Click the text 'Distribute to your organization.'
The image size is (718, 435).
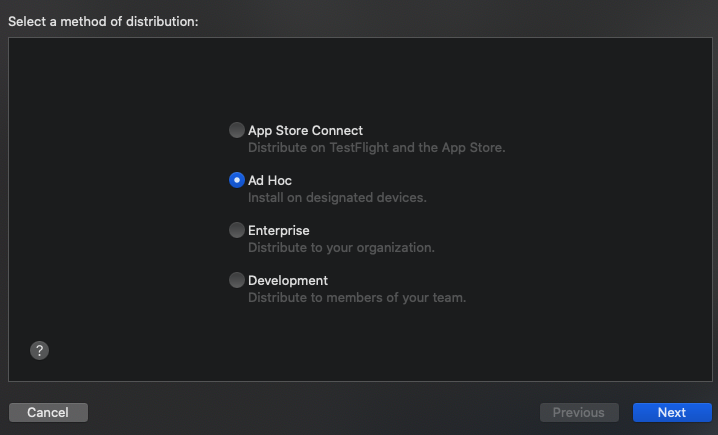coord(341,248)
